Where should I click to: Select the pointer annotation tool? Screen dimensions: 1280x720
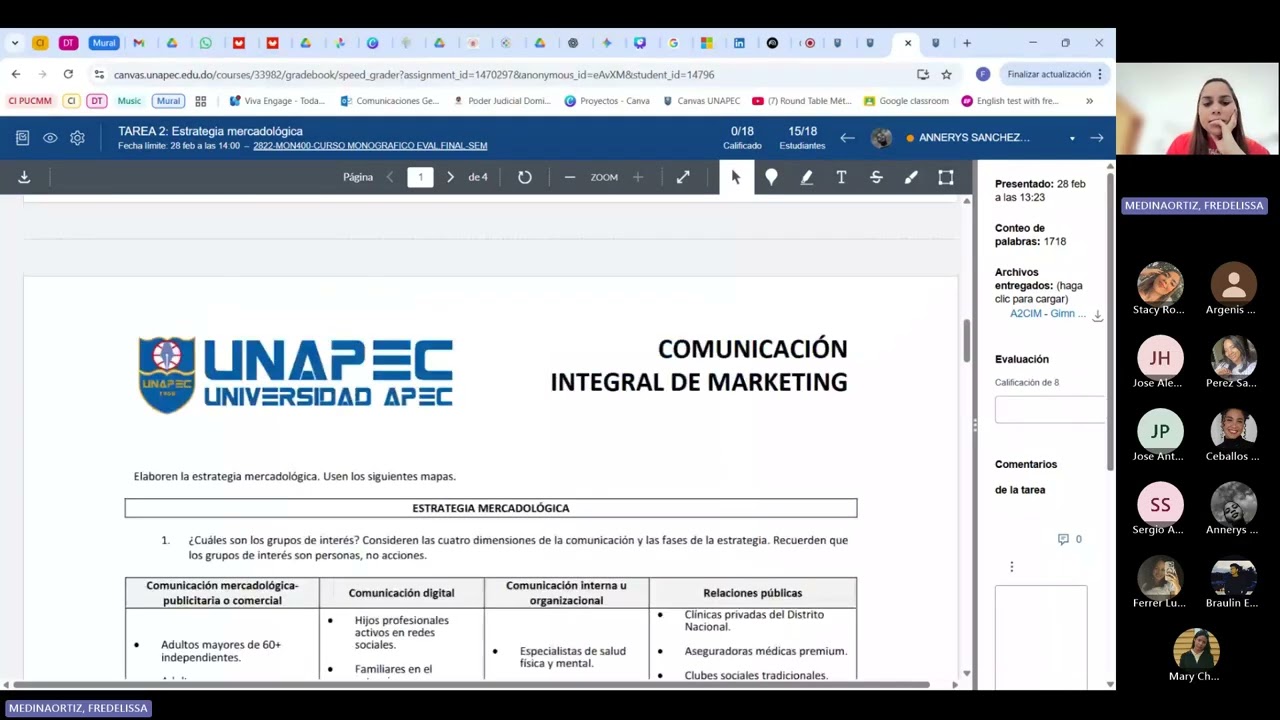point(736,177)
